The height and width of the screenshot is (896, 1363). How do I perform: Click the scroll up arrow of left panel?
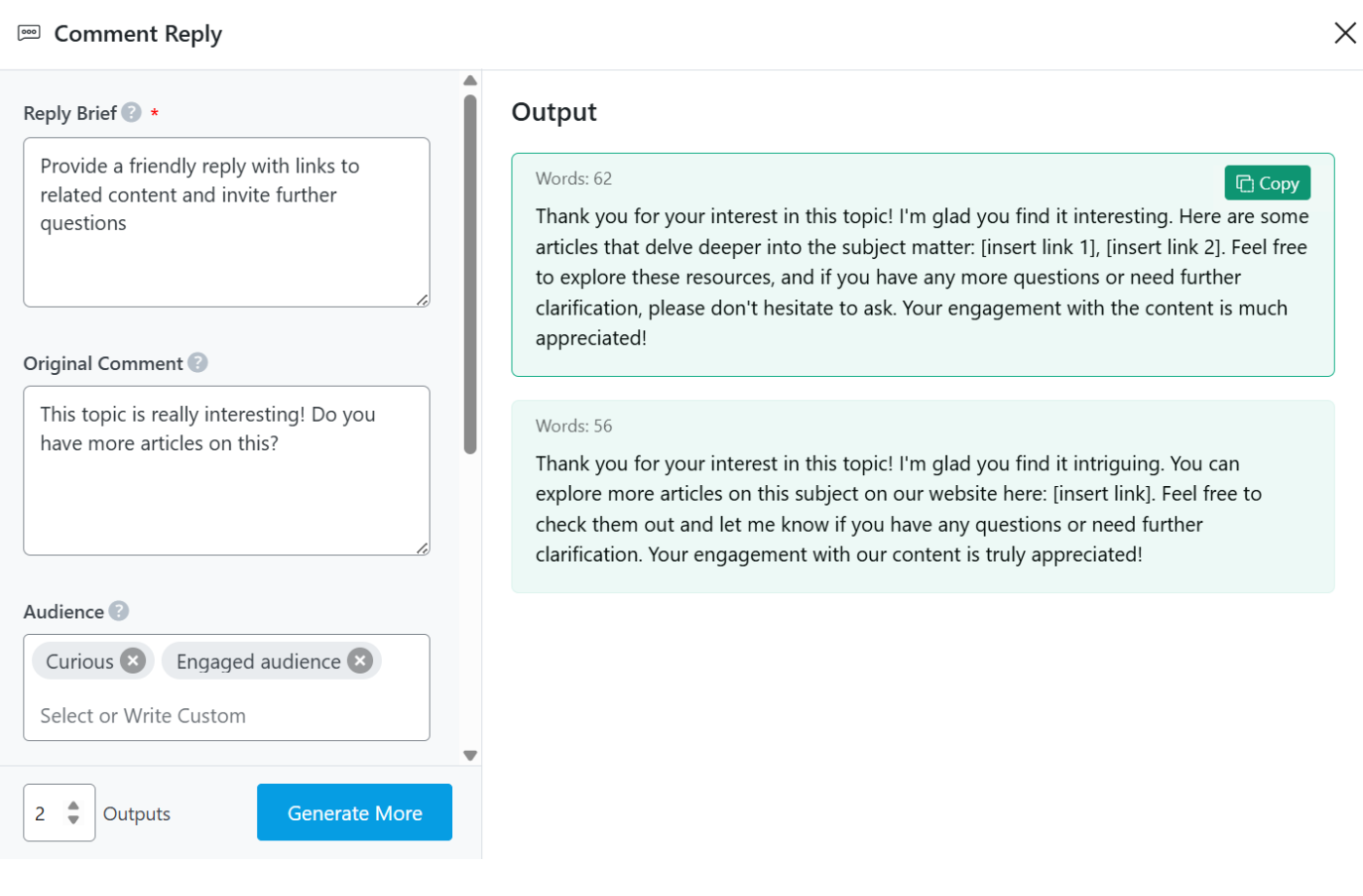tap(471, 81)
